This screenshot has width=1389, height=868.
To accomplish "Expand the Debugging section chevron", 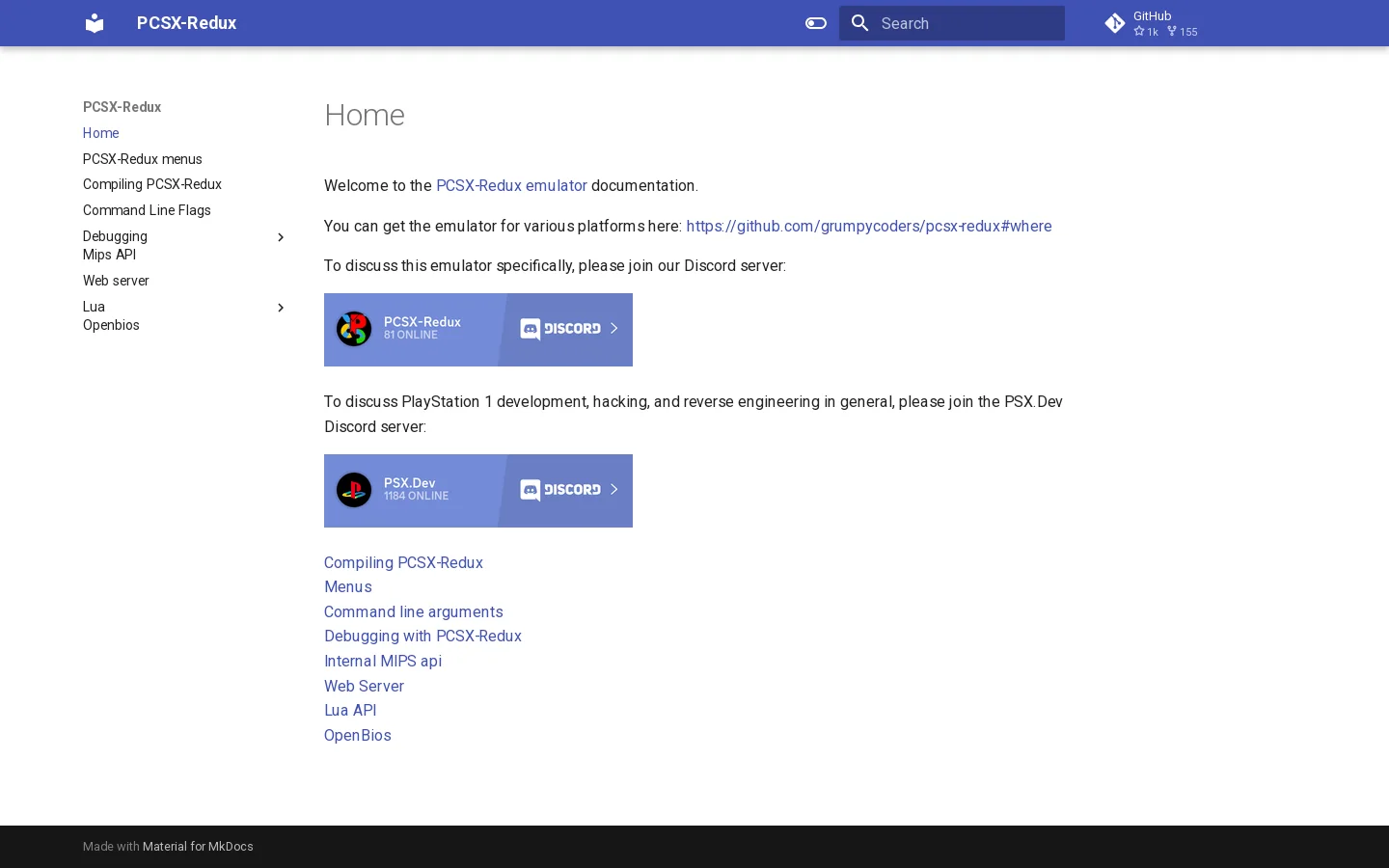I will coord(281,237).
